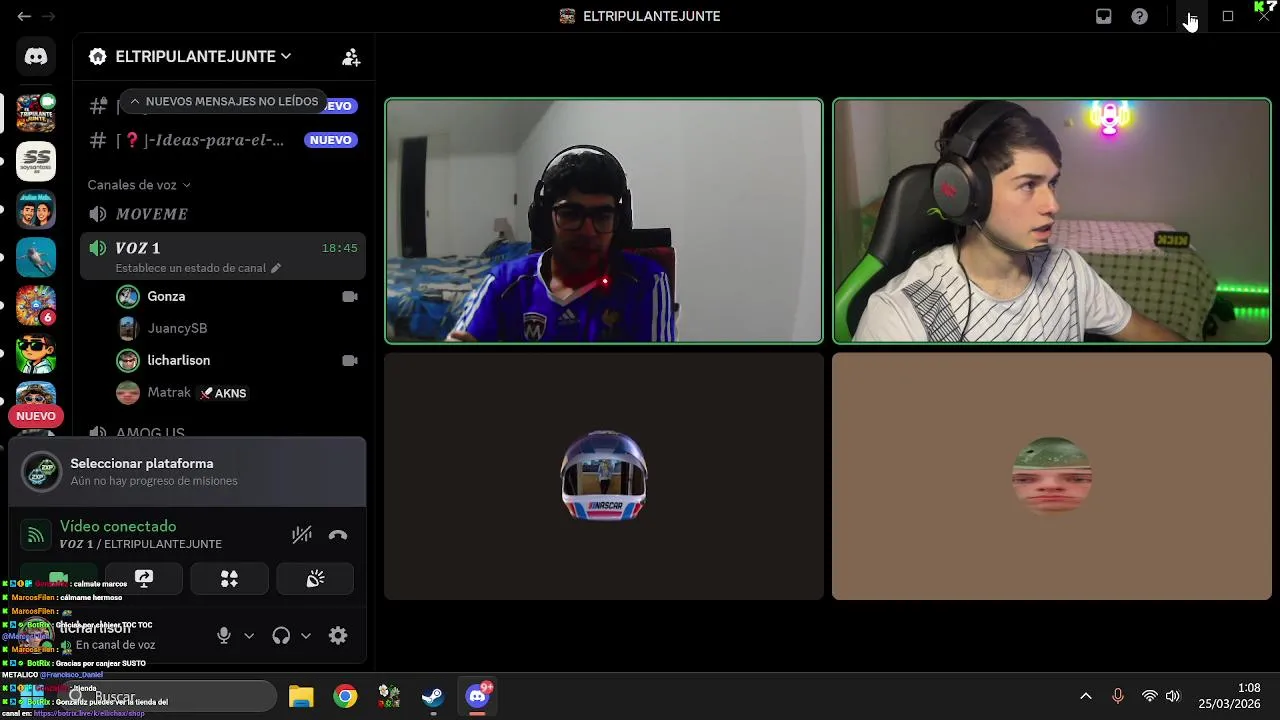Join the MOVEME voice channel

pyautogui.click(x=222, y=214)
